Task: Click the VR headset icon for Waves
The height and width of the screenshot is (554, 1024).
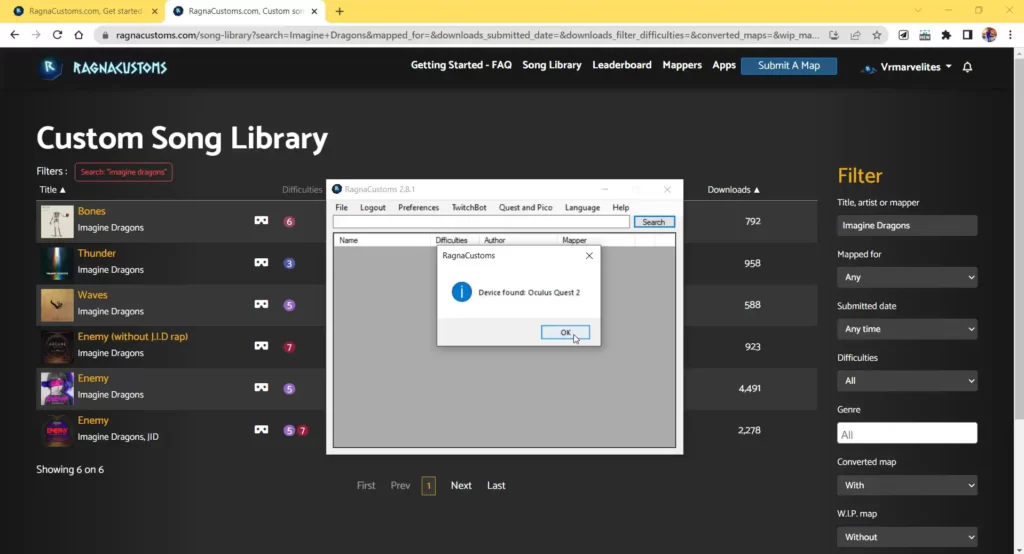Action: 261,304
